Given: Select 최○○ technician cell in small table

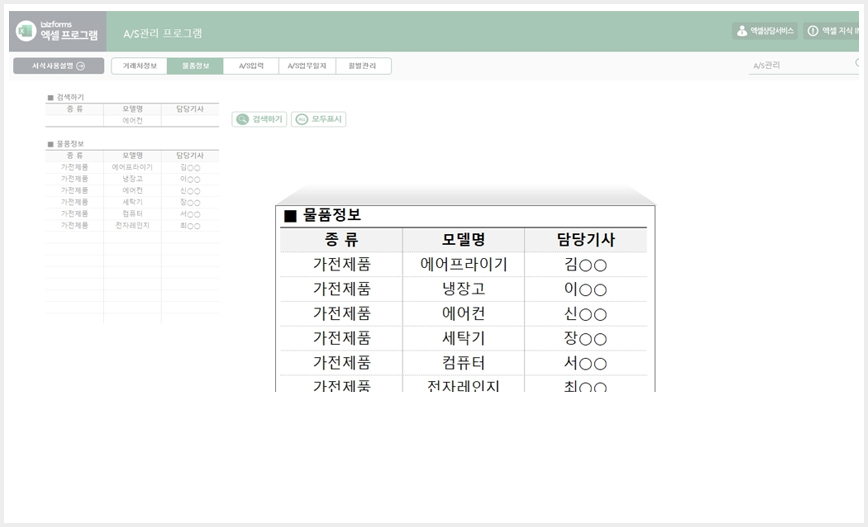Looking at the screenshot, I should tap(190, 225).
